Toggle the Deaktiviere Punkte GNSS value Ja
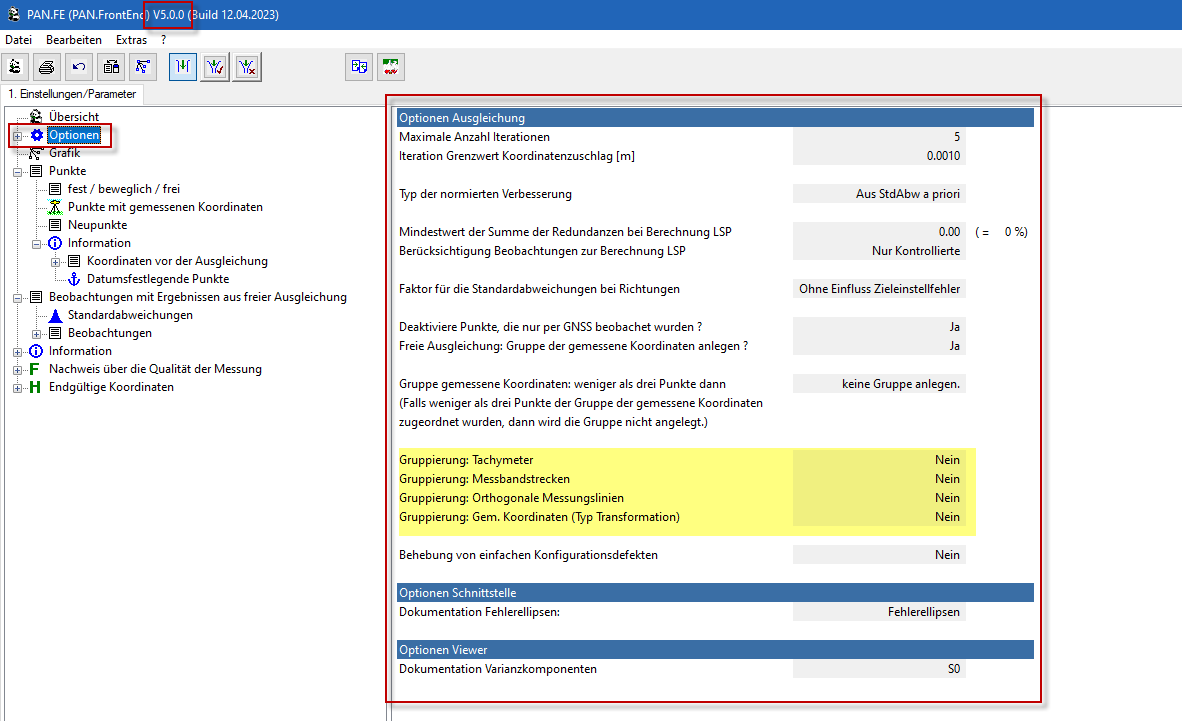Image resolution: width=1182 pixels, height=721 pixels. coord(879,327)
